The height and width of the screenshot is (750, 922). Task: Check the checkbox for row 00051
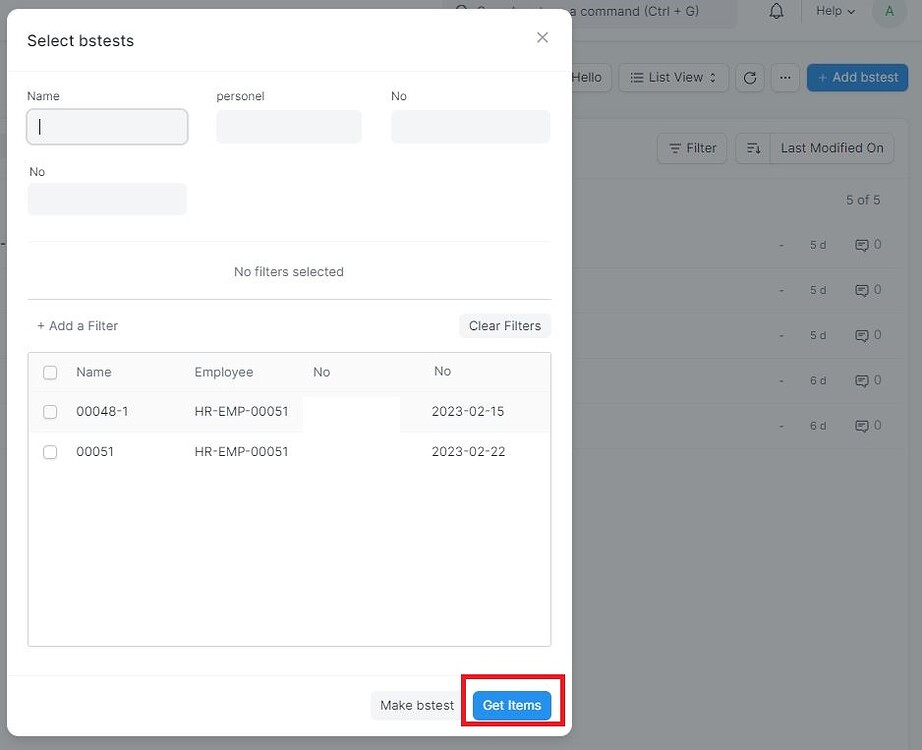coord(50,451)
